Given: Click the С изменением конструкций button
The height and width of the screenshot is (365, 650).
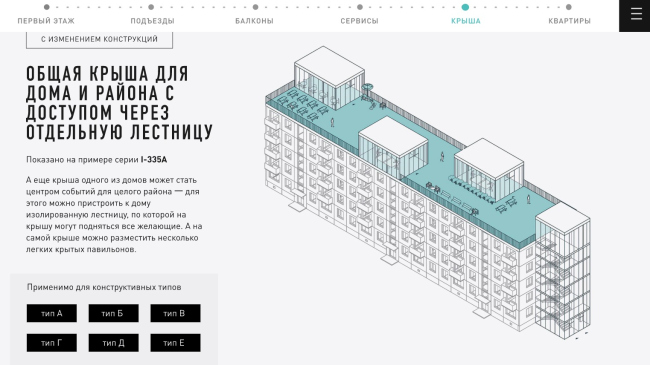Looking at the screenshot, I should pos(99,39).
